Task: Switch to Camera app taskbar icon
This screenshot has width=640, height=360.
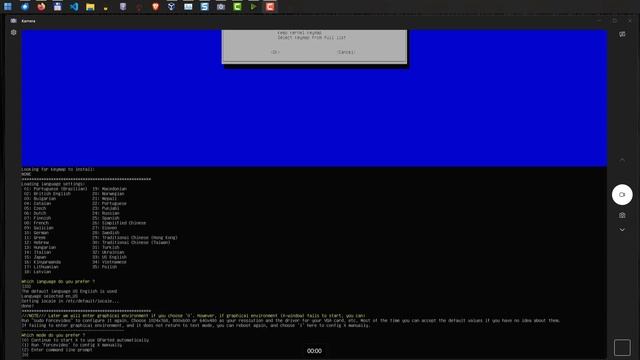Action: click(221, 7)
